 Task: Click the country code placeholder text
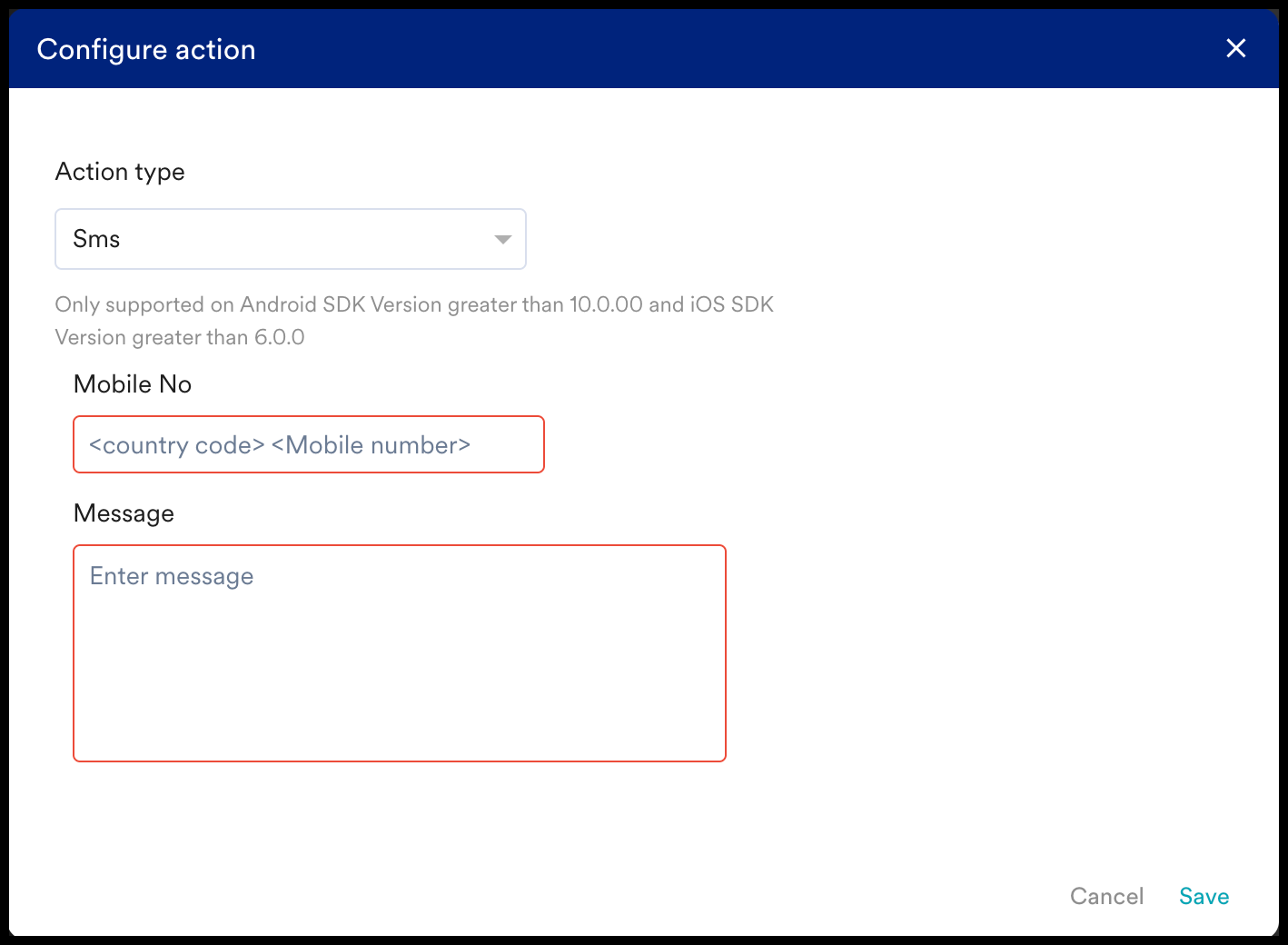(176, 445)
